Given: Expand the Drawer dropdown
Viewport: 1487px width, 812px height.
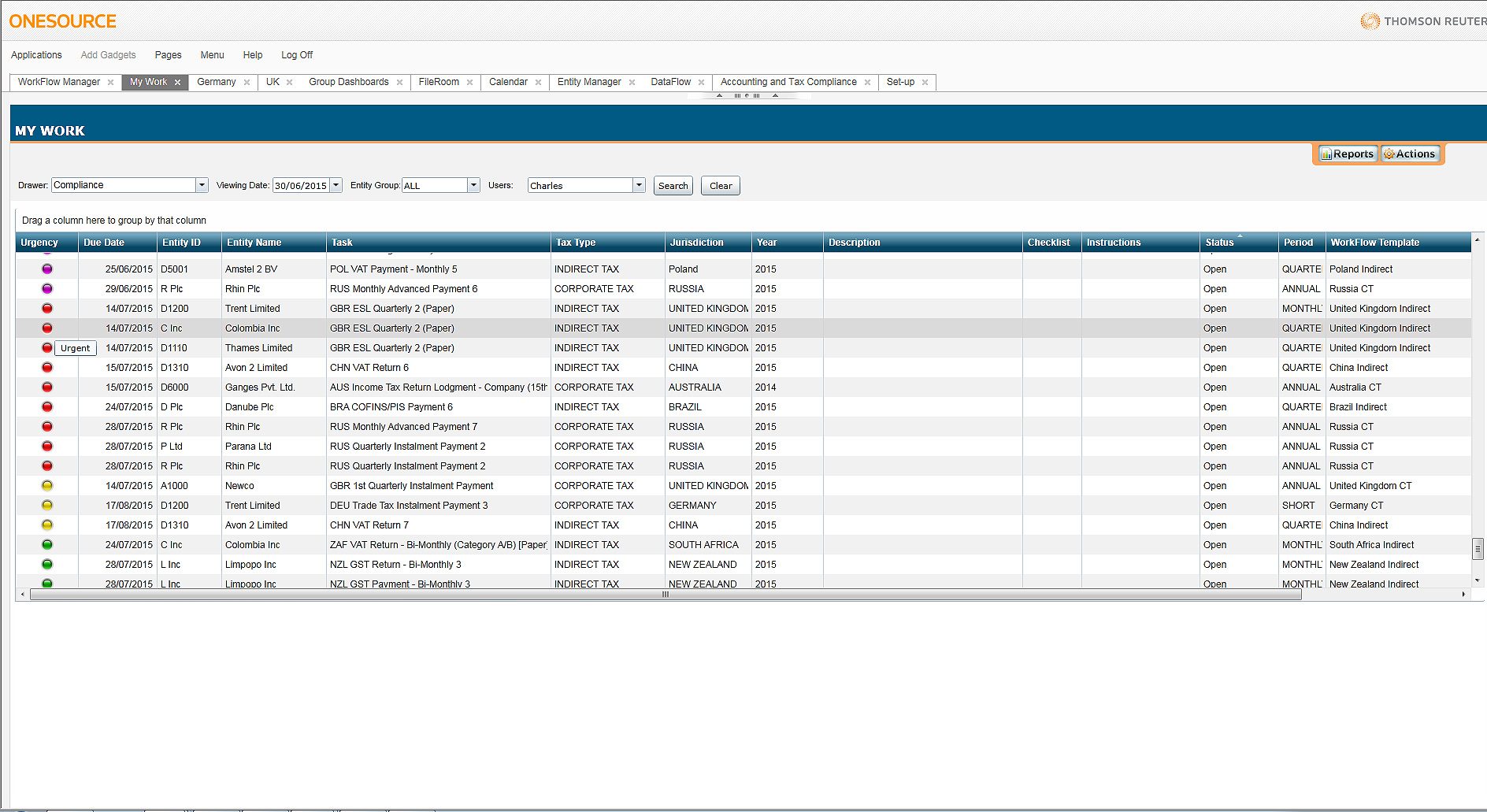Looking at the screenshot, I should click(x=202, y=185).
